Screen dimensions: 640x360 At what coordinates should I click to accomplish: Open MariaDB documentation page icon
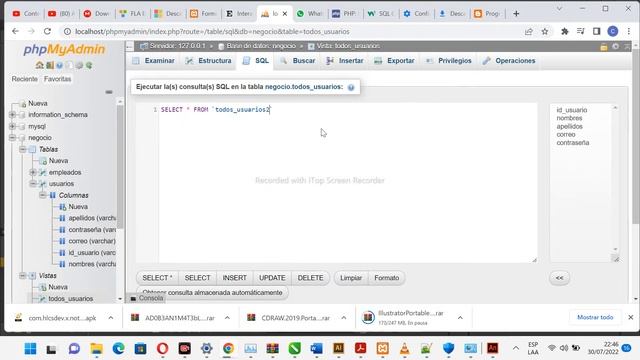pyautogui.click(x=69, y=65)
